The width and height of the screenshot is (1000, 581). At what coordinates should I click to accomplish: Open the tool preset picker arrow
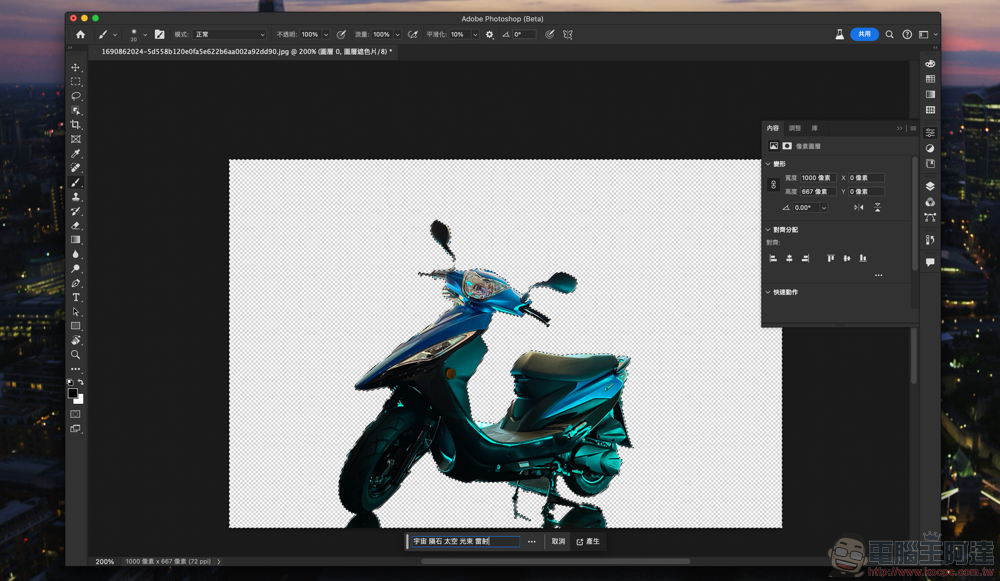click(115, 34)
